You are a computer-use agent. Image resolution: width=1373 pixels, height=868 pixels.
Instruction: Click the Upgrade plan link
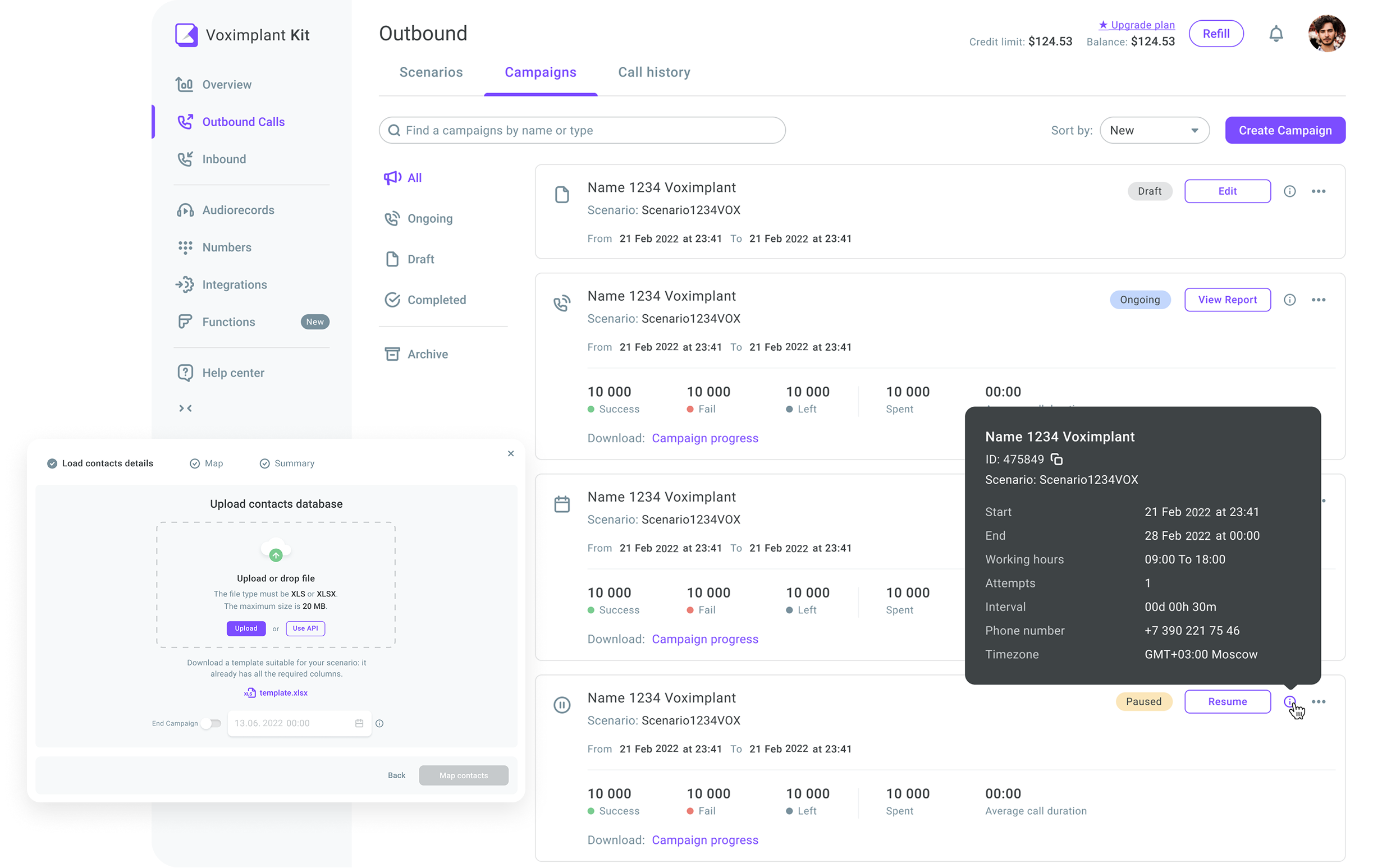coord(1136,25)
